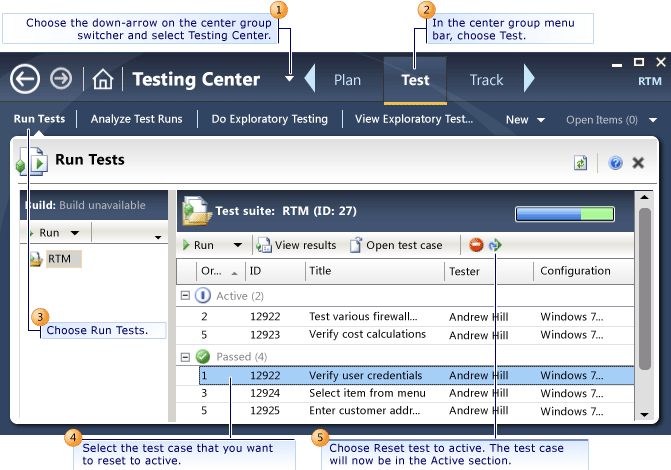Click the red Block test icon
The width and height of the screenshot is (671, 470).
pyautogui.click(x=476, y=245)
